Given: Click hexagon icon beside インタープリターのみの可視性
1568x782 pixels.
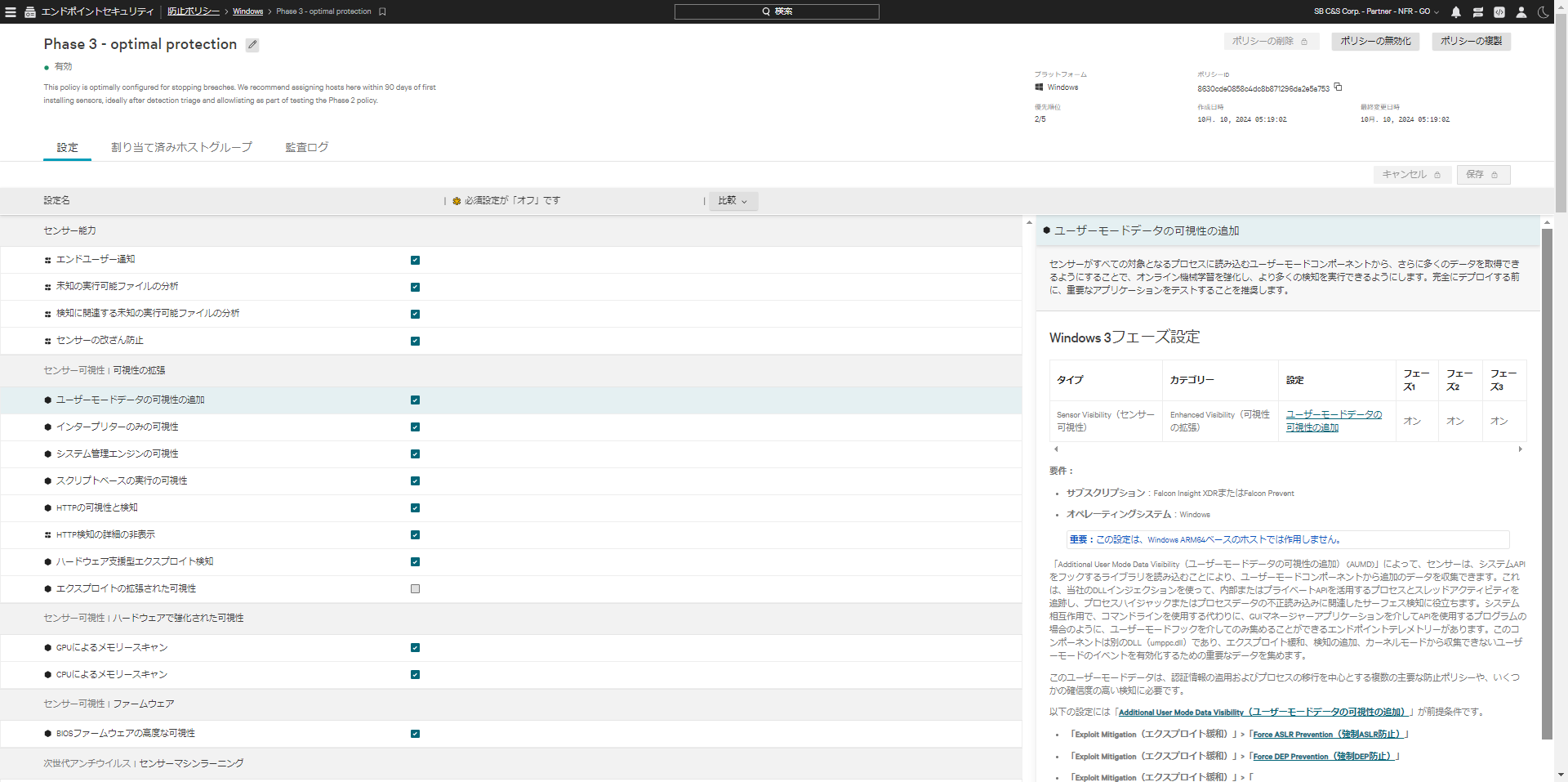Looking at the screenshot, I should [48, 427].
